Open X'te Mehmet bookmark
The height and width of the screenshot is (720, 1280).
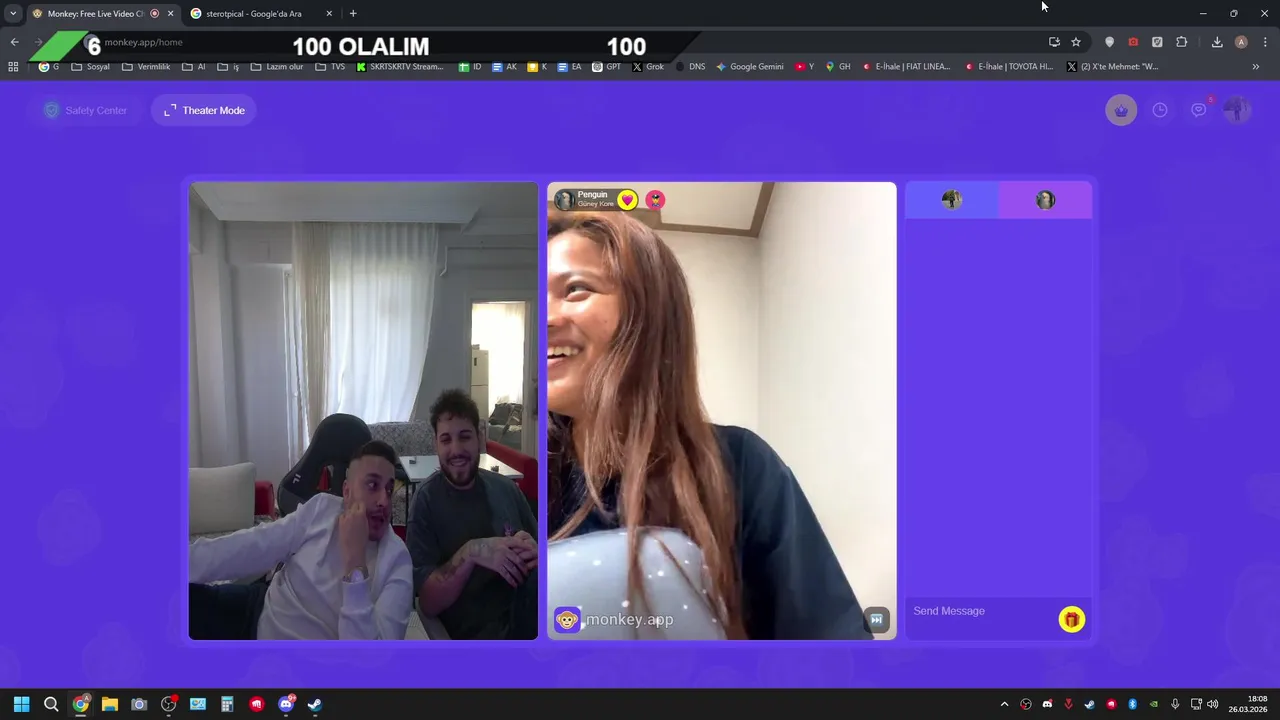click(x=1112, y=67)
